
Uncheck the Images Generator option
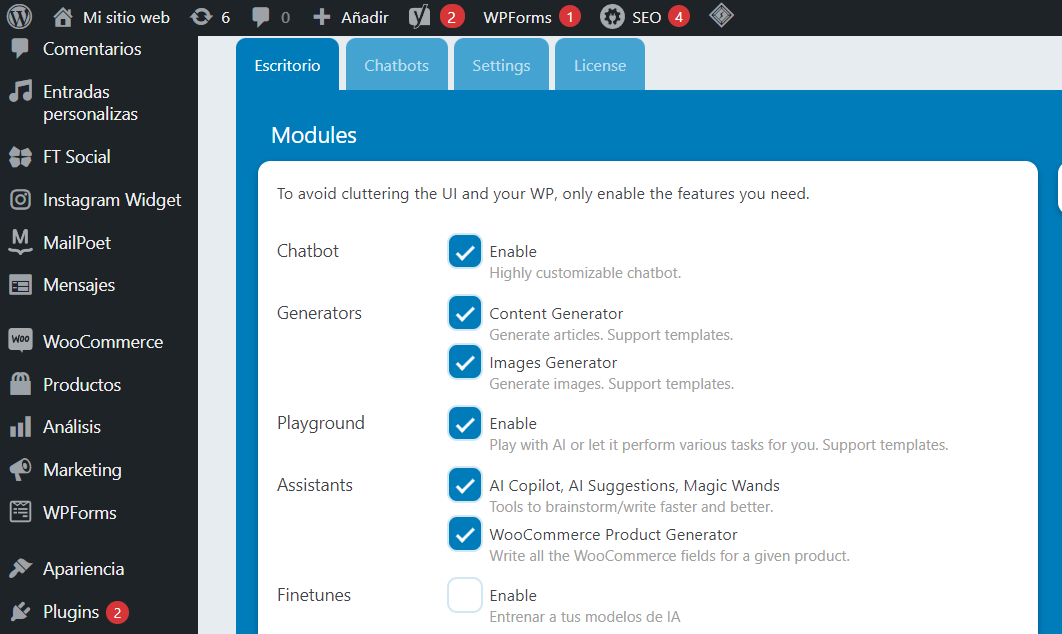click(x=464, y=362)
